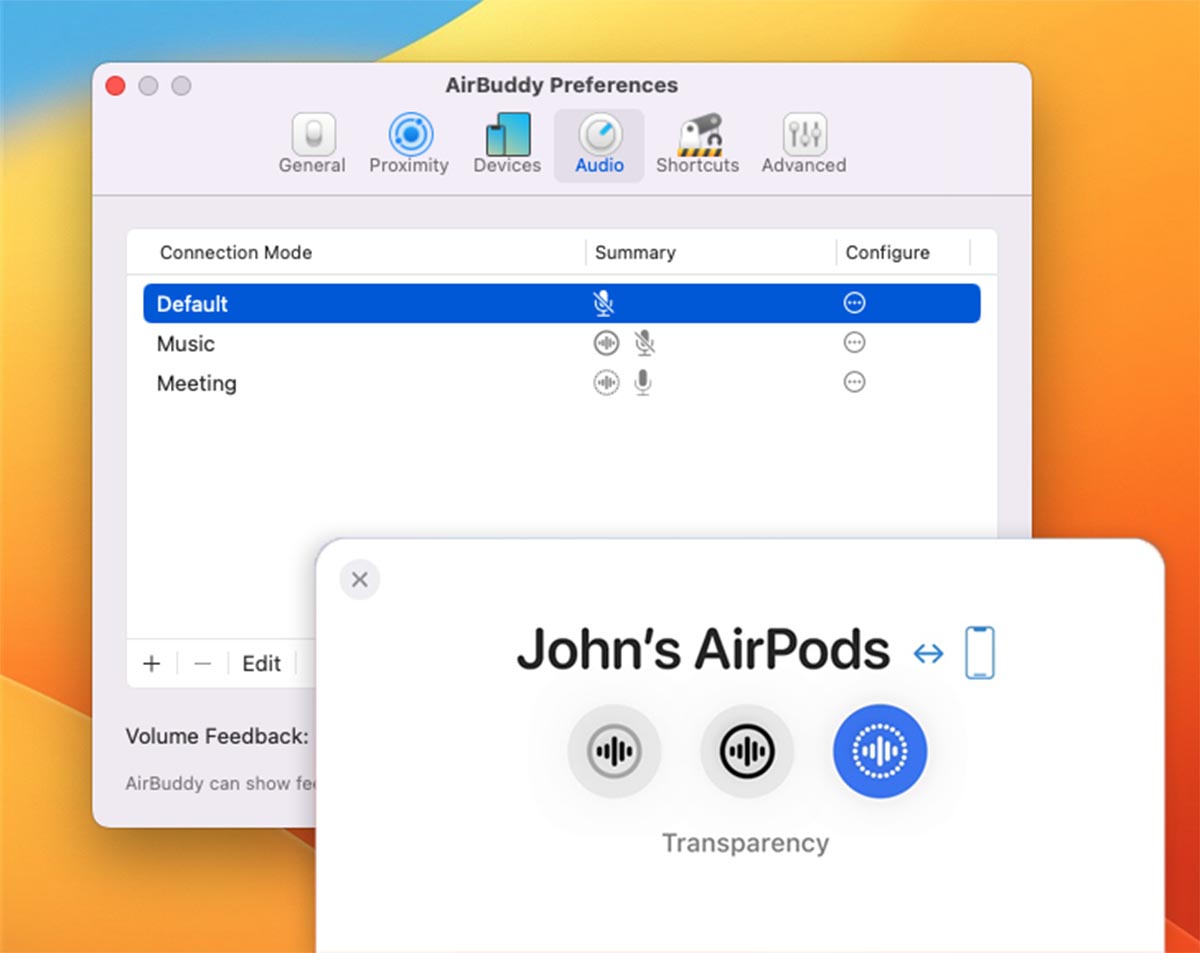The image size is (1200, 953).
Task: Open the General preferences tab
Action: 312,146
